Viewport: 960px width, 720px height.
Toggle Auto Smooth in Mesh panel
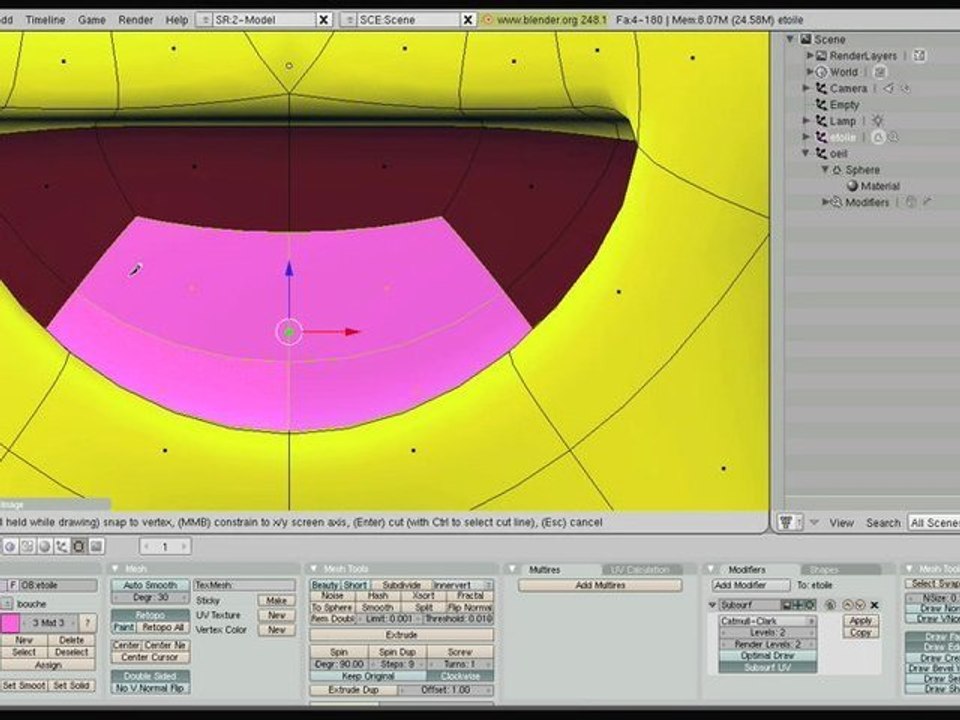tap(150, 585)
